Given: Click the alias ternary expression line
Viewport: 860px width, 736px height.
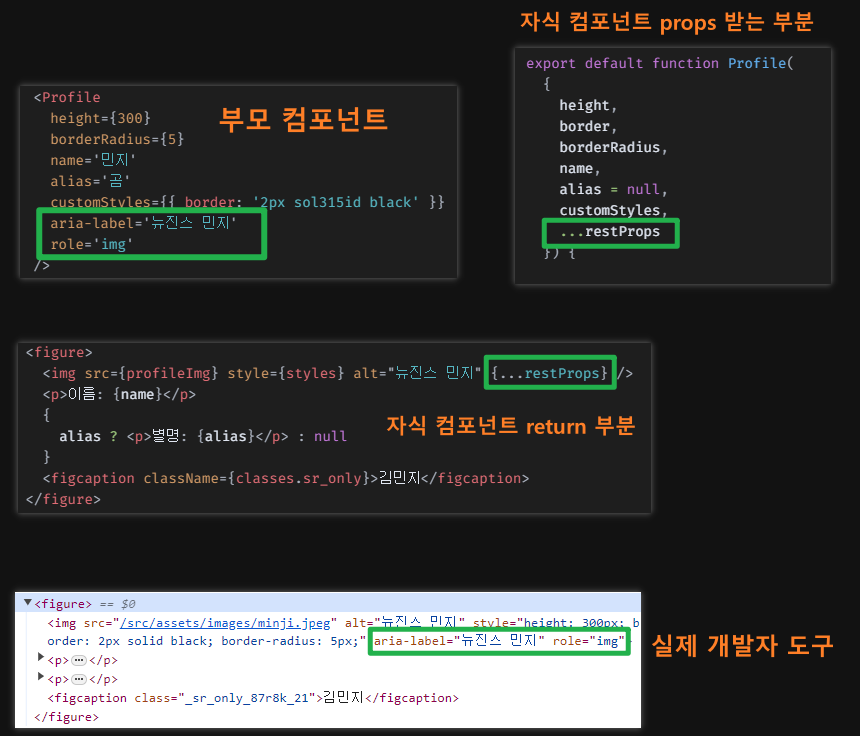Looking at the screenshot, I should pos(203,436).
